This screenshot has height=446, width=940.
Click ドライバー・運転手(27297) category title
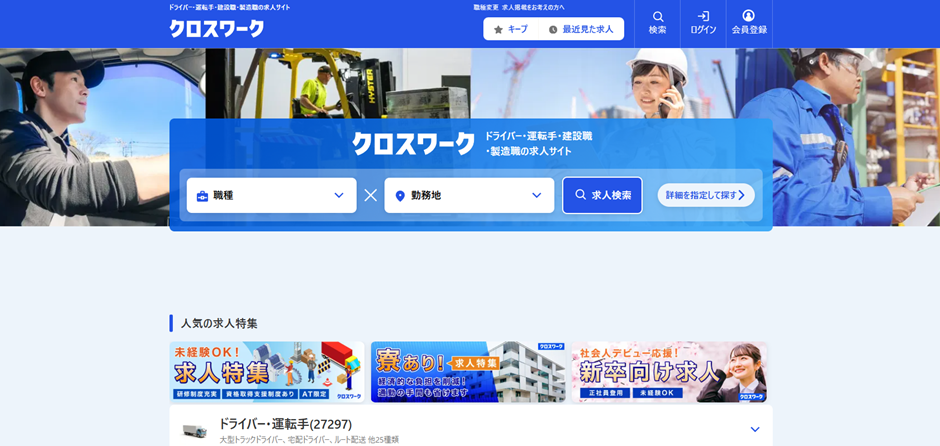point(285,424)
